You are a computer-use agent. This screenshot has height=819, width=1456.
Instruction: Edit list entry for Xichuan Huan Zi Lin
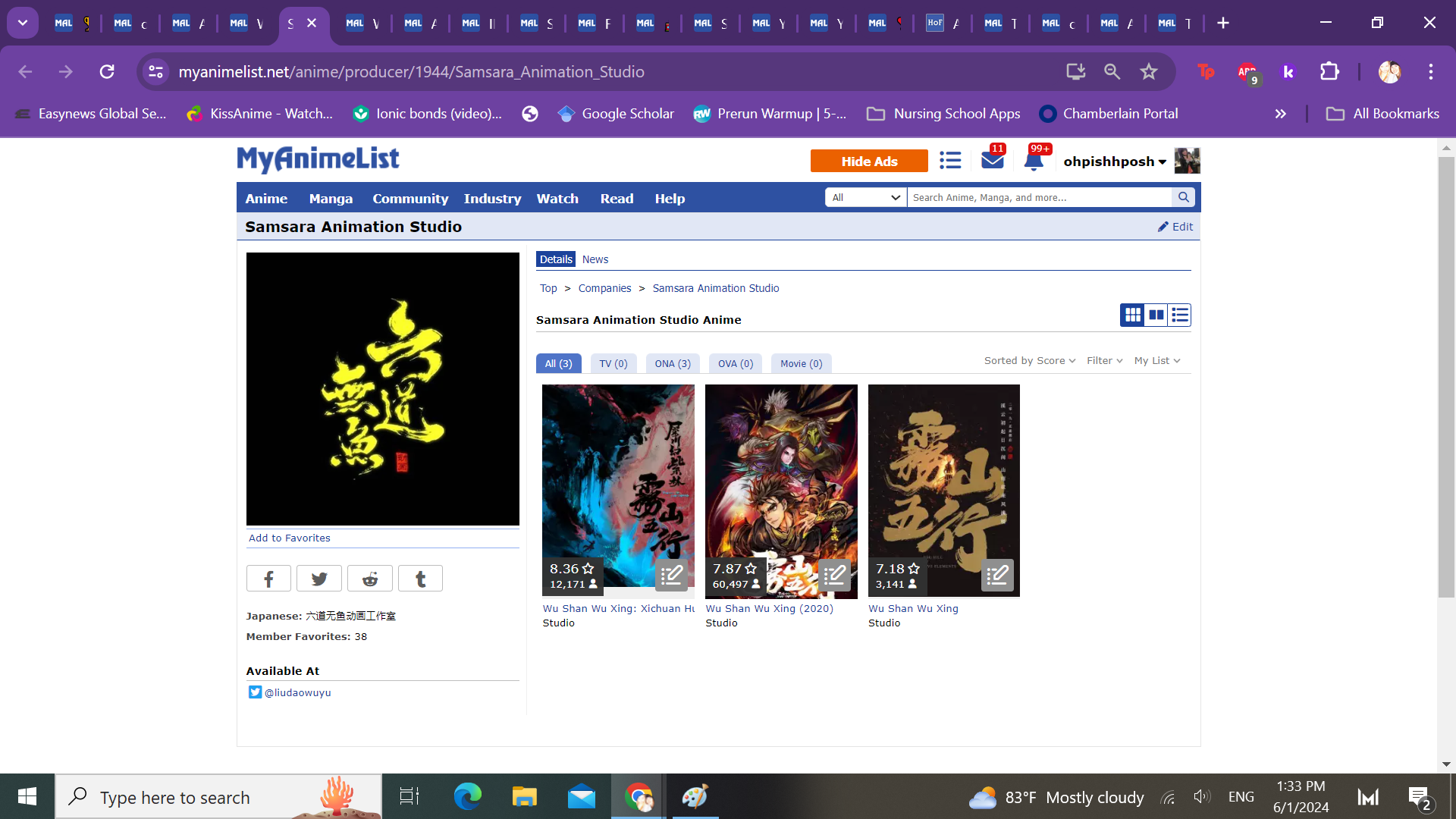672,576
